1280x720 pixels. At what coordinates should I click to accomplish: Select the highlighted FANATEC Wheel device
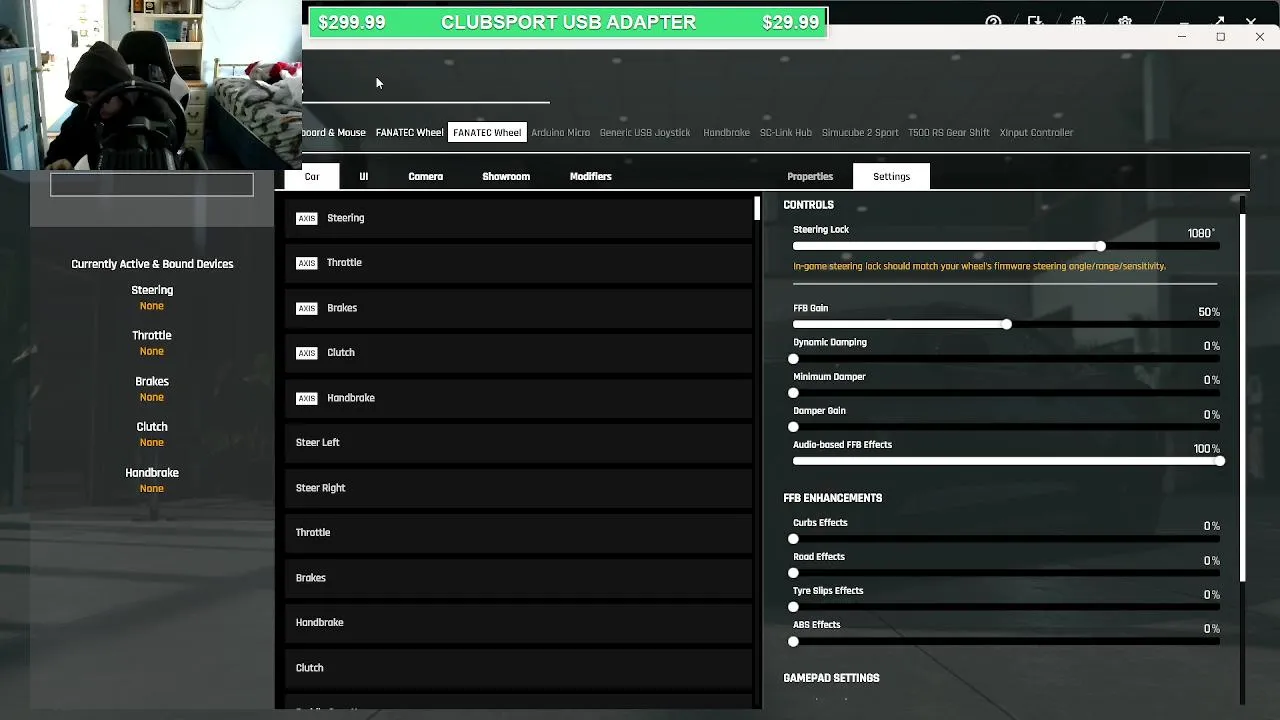tap(487, 132)
